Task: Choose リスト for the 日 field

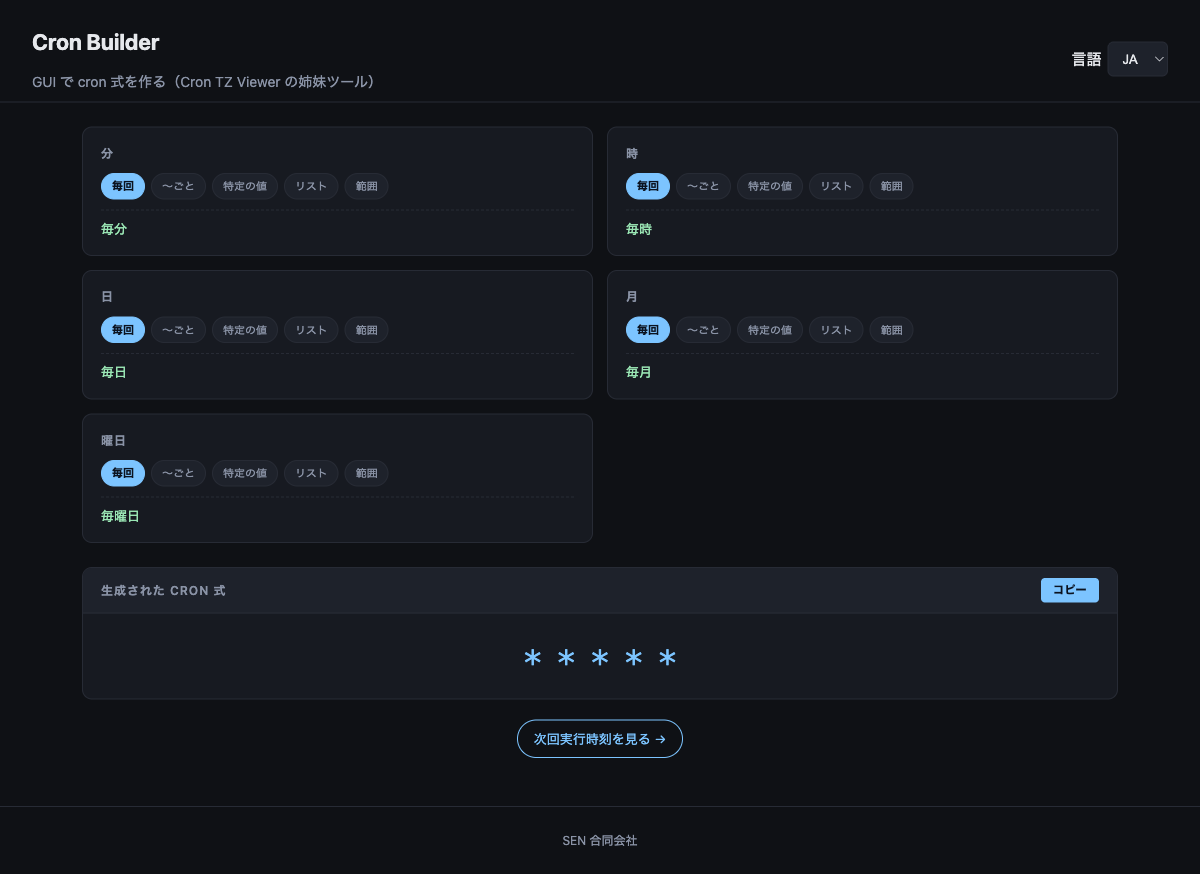Action: click(x=311, y=330)
